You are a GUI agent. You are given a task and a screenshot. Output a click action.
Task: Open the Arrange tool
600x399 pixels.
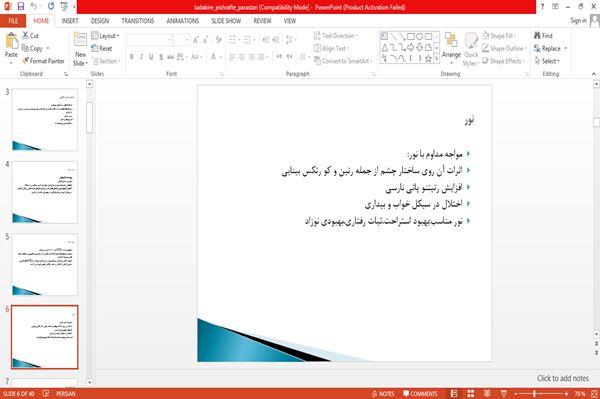tap(451, 47)
